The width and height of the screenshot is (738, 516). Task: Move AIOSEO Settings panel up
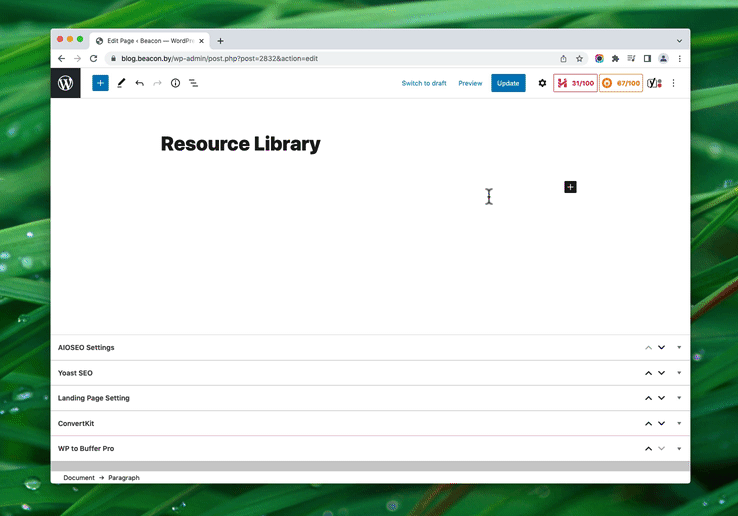(x=648, y=347)
